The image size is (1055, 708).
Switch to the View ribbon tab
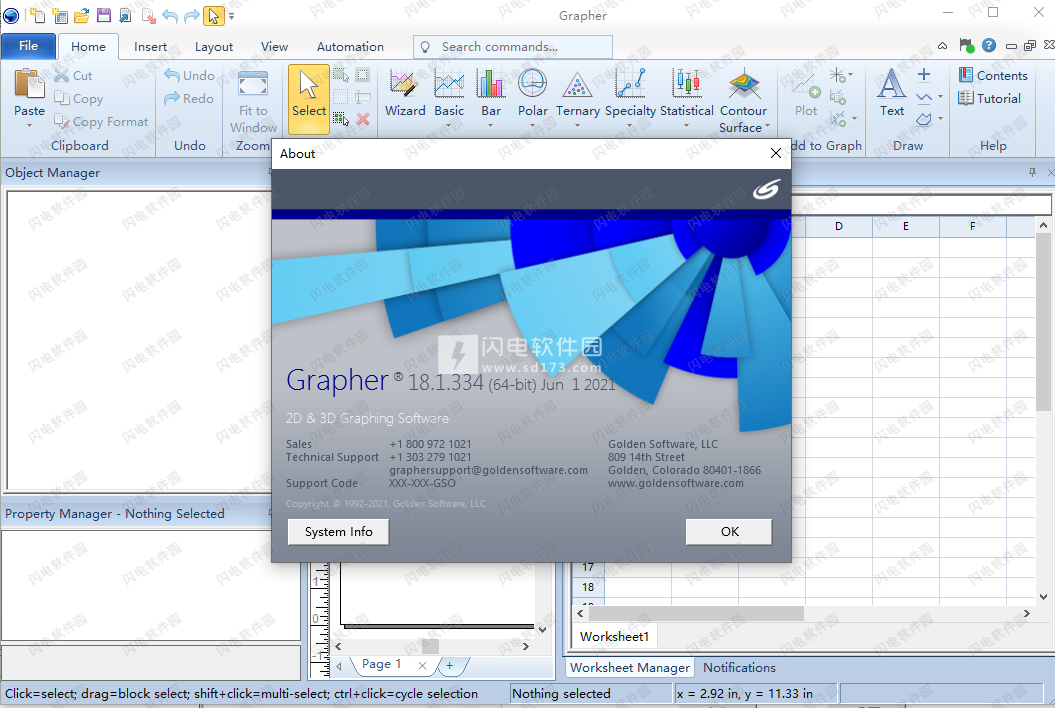tap(275, 46)
